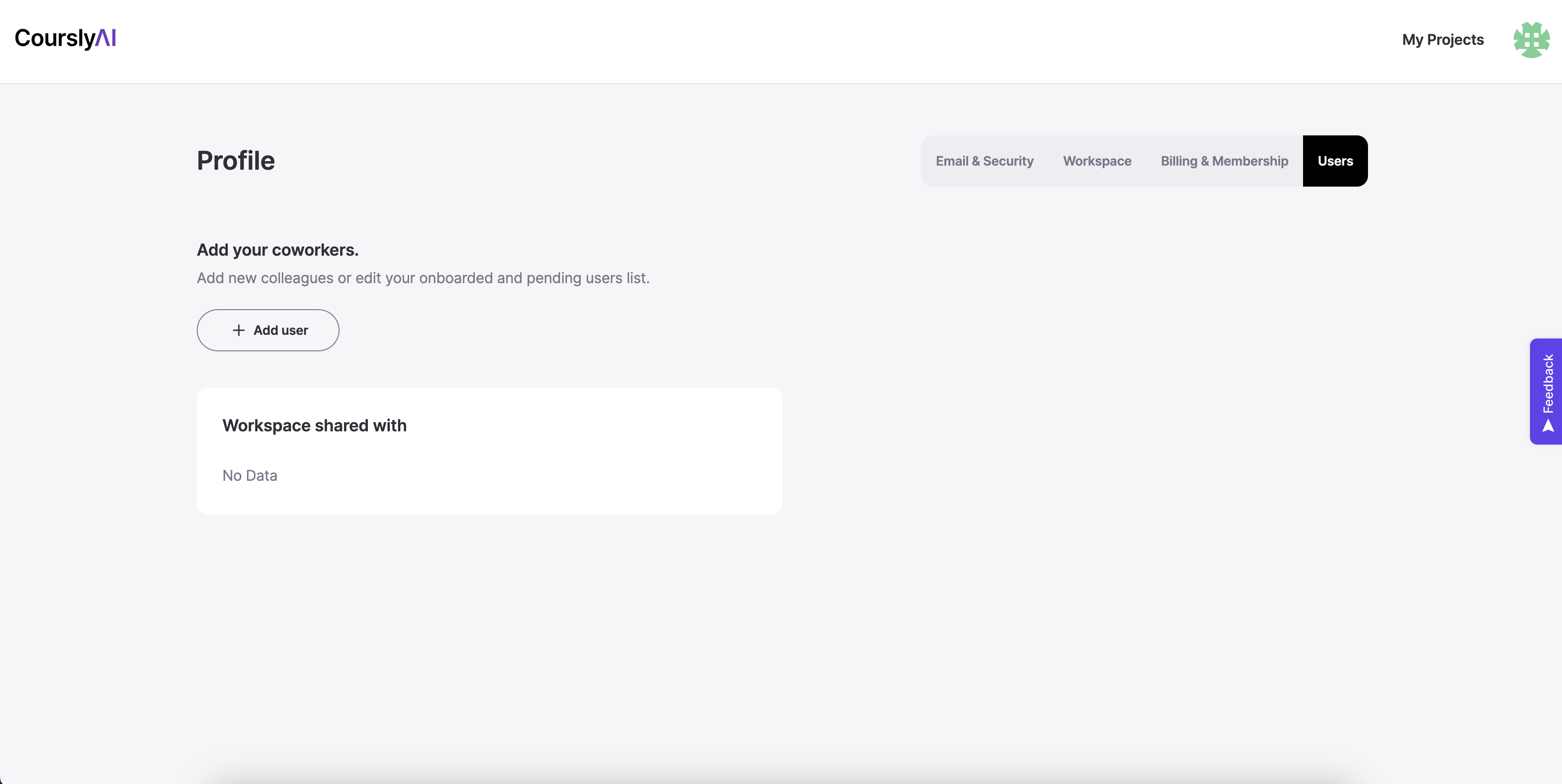
Task: Open the Workspace tab
Action: point(1097,161)
